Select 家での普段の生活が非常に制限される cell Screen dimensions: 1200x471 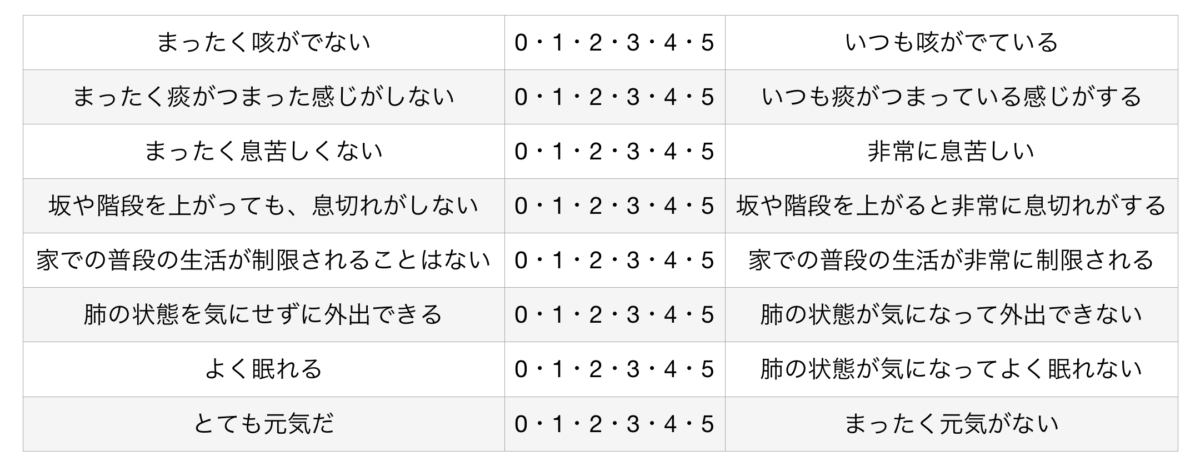pyautogui.click(x=951, y=261)
